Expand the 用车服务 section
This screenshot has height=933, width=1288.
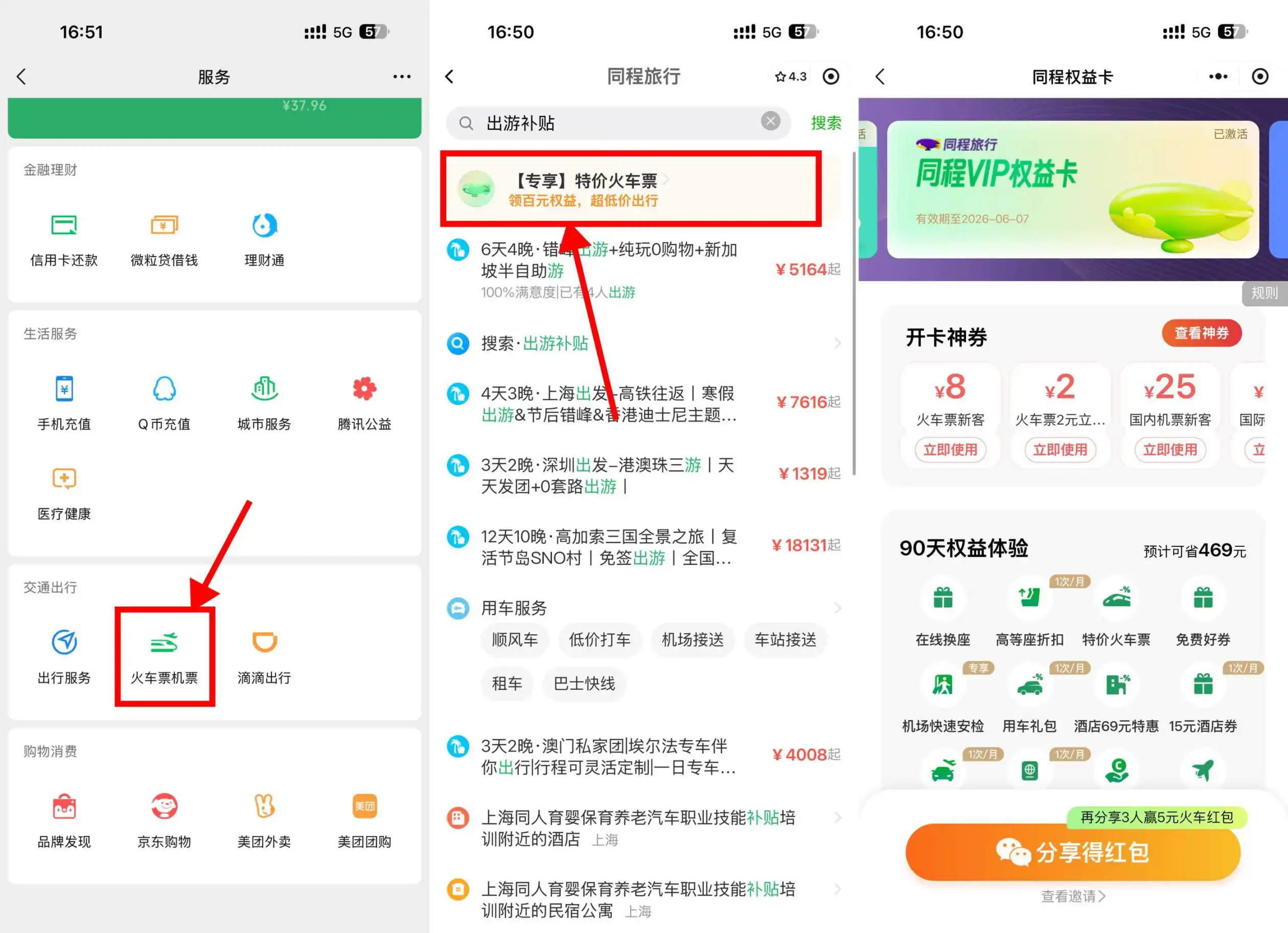pos(838,608)
